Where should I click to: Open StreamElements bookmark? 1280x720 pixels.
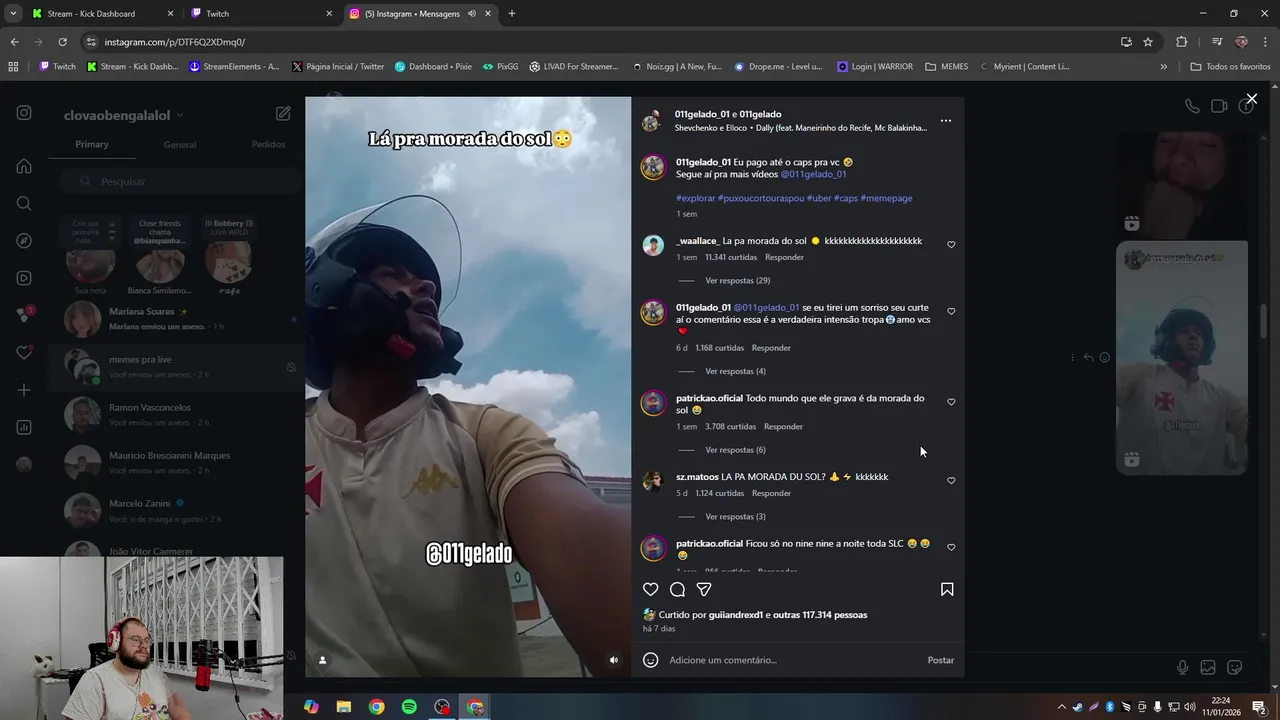[x=233, y=67]
